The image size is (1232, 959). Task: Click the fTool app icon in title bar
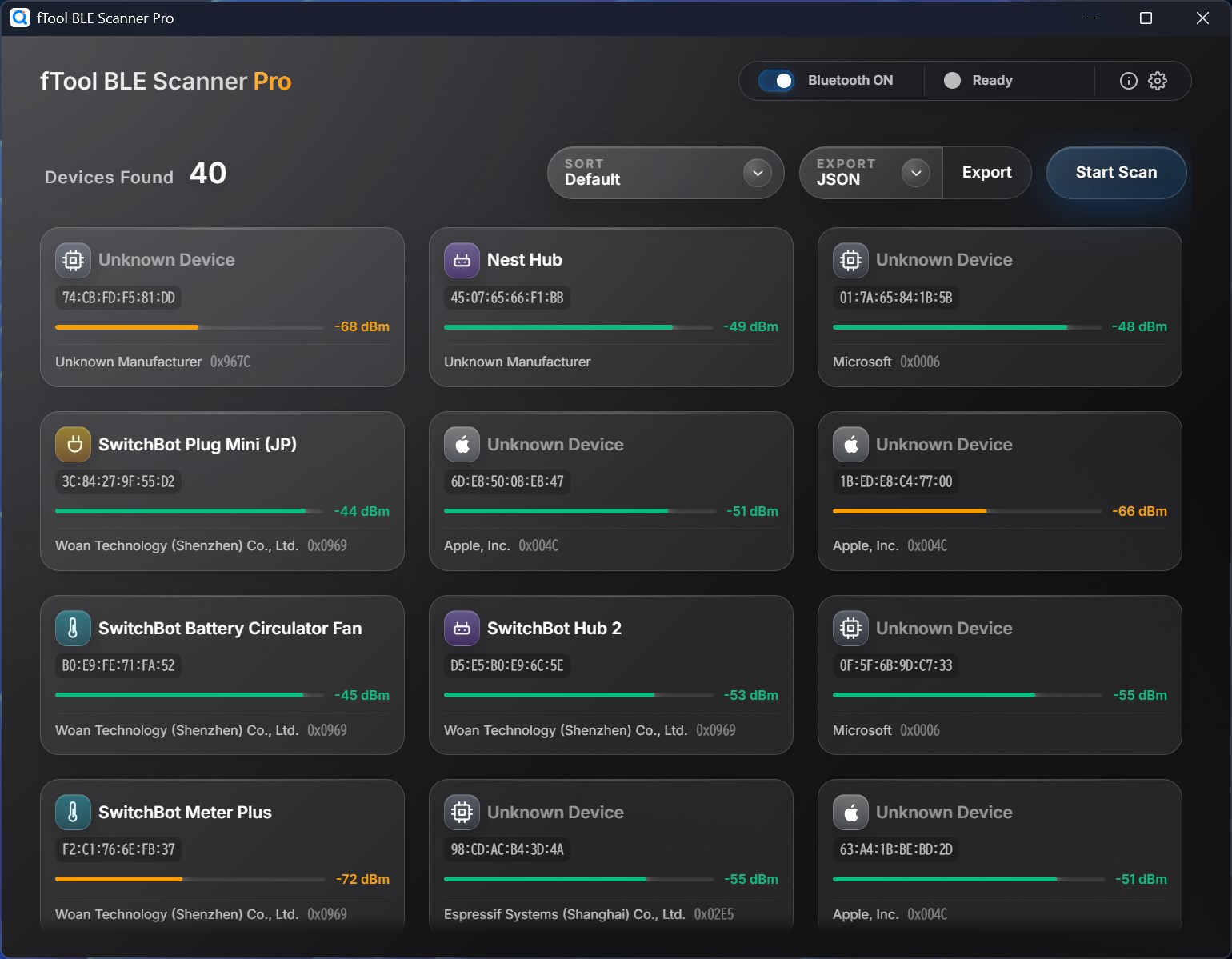(x=19, y=18)
